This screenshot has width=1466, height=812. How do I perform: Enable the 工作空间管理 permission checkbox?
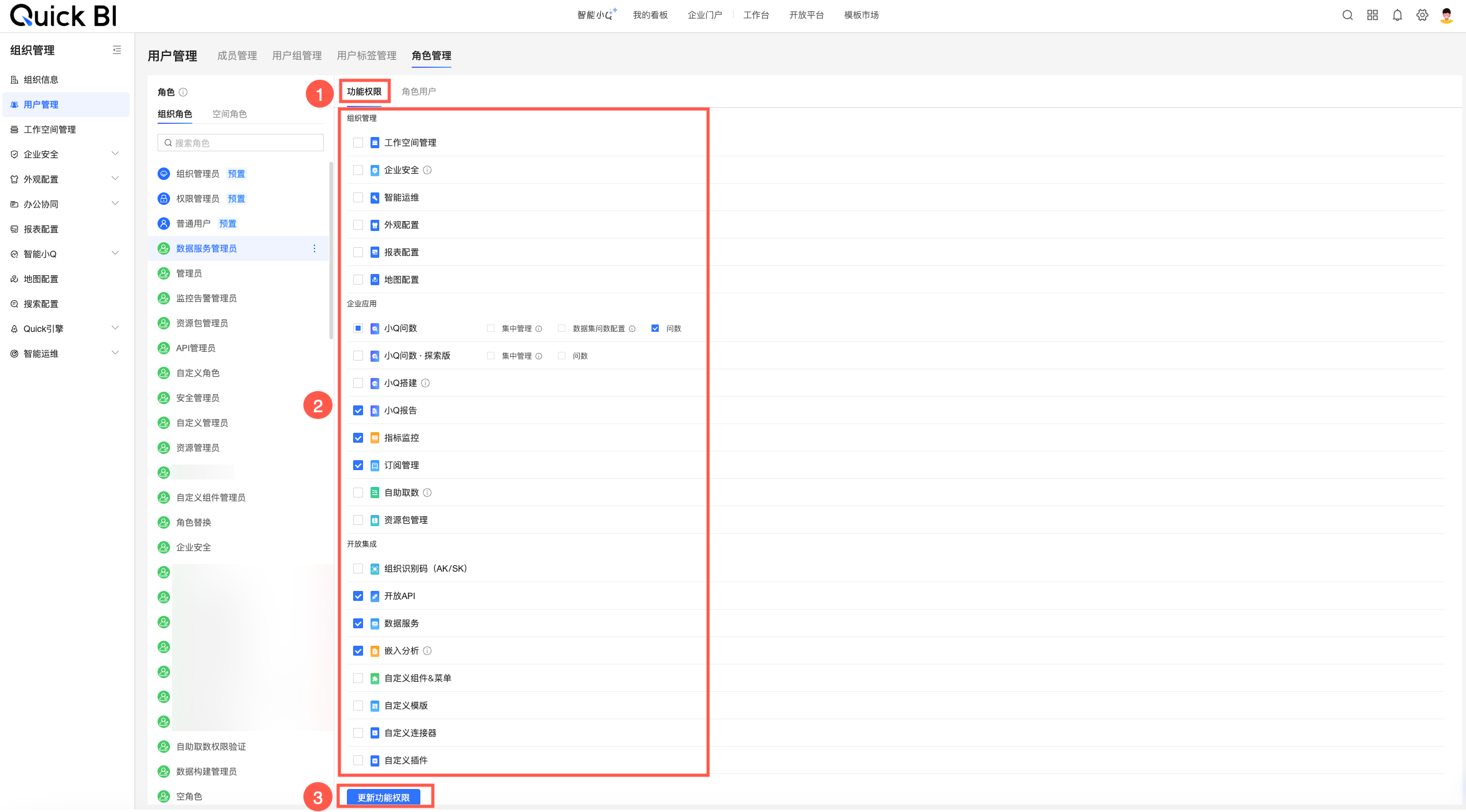click(358, 143)
